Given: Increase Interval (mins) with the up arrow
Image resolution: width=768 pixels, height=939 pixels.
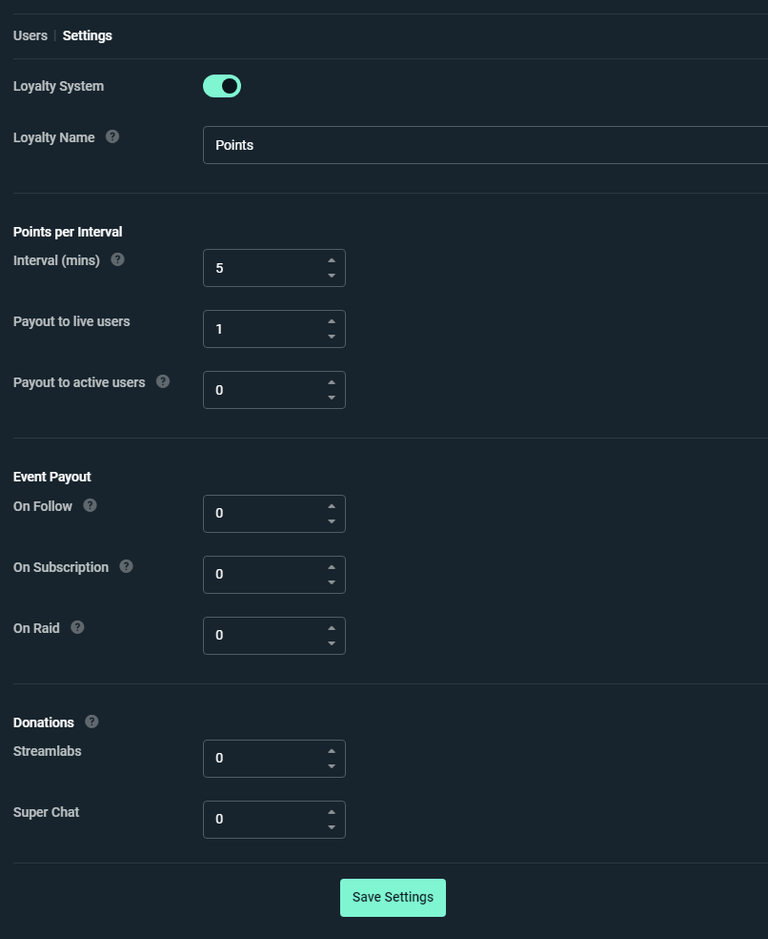Looking at the screenshot, I should tap(332, 262).
